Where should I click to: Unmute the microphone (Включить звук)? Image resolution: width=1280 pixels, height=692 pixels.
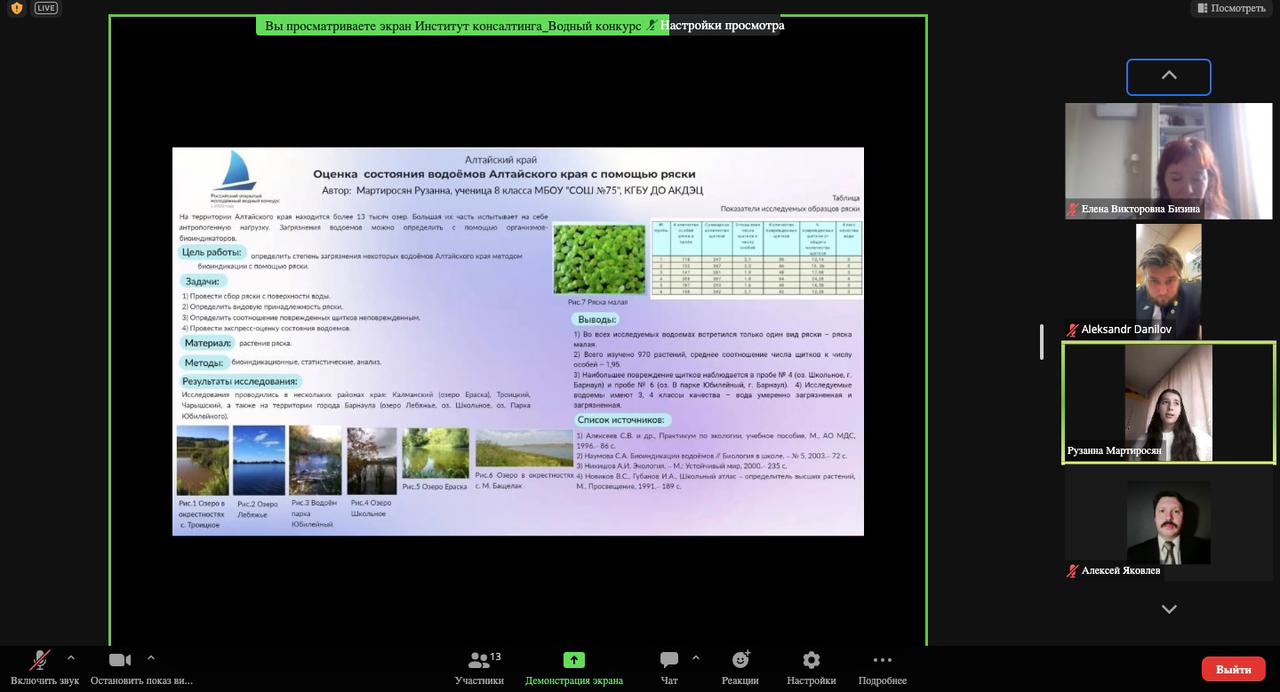pos(40,661)
